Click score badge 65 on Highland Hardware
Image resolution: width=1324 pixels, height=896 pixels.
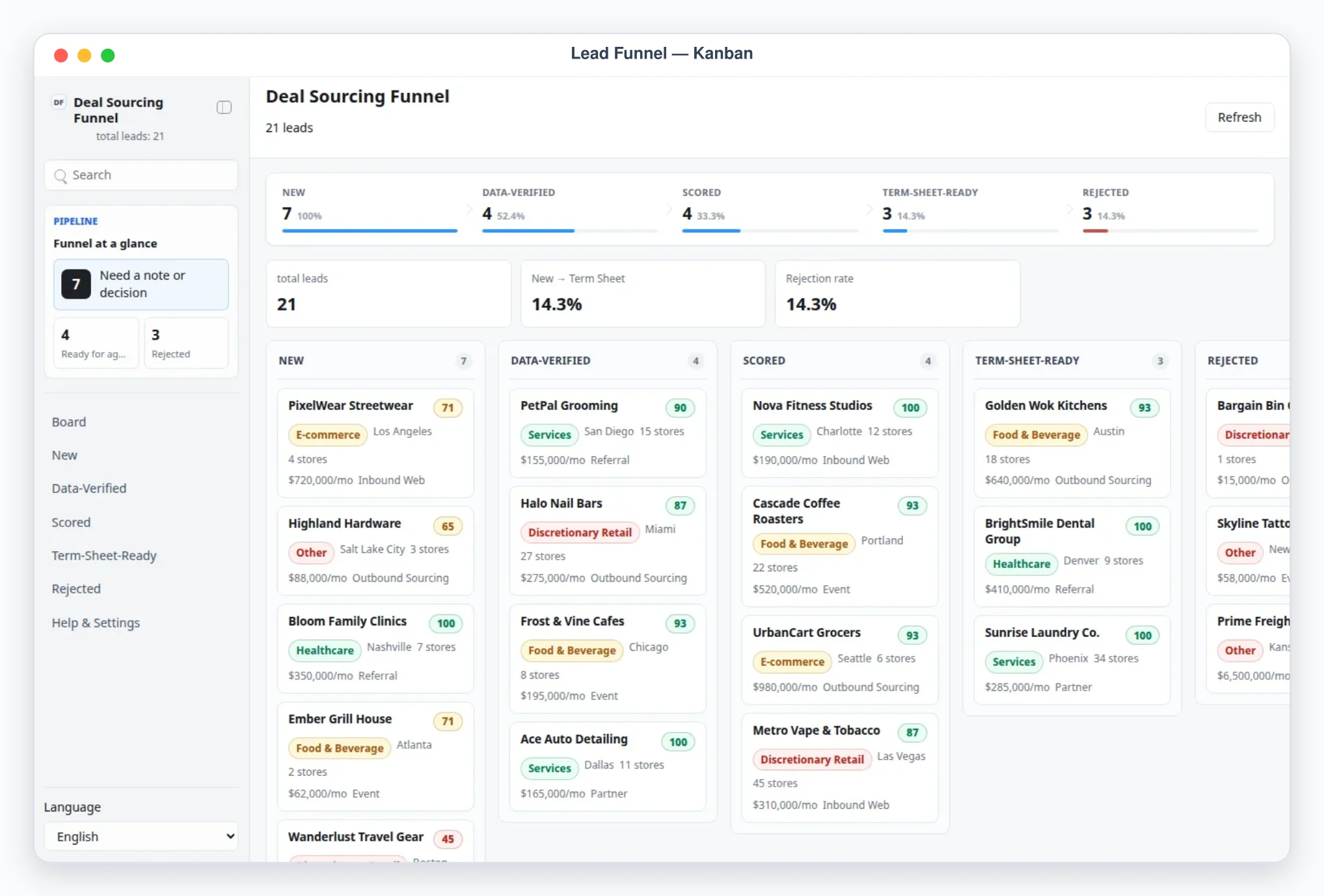tap(448, 526)
